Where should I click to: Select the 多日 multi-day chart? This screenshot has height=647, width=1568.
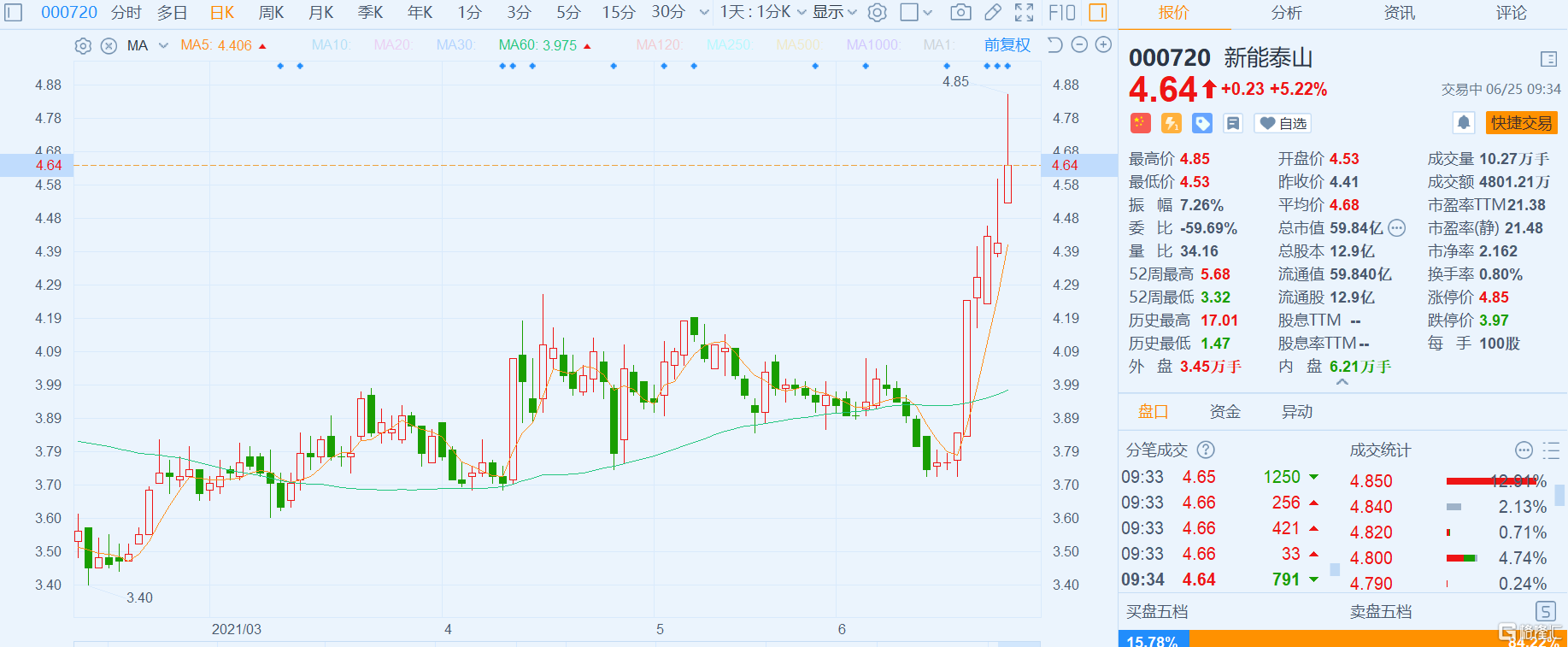pyautogui.click(x=173, y=12)
